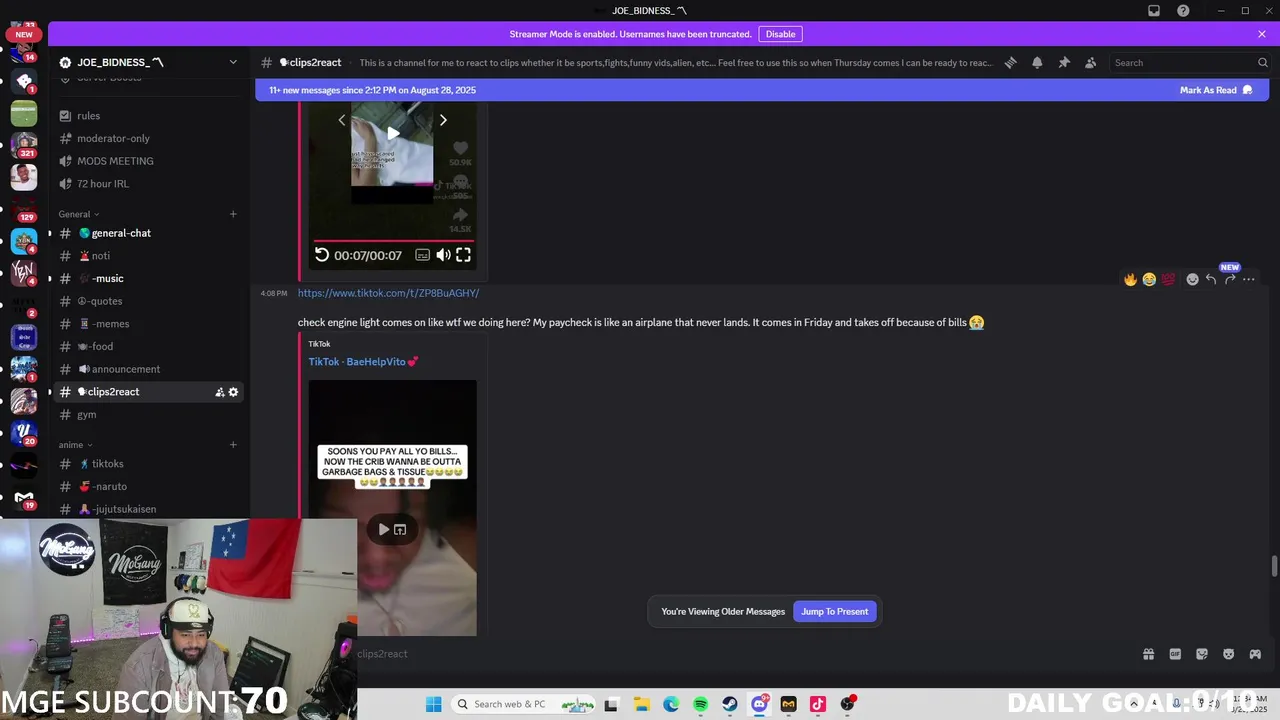This screenshot has width=1280, height=720.
Task: Open the sticker picker
Action: point(1202,654)
